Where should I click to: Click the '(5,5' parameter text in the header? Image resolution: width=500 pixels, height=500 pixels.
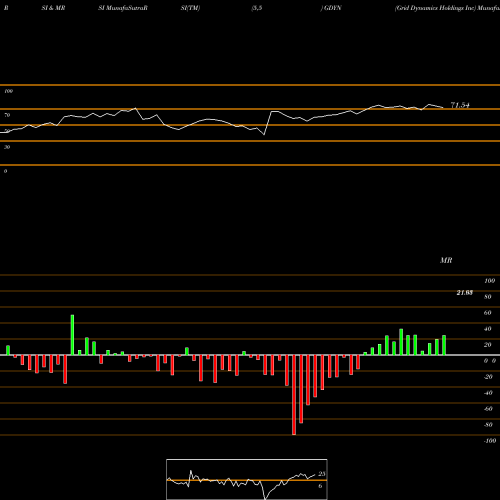point(257,8)
